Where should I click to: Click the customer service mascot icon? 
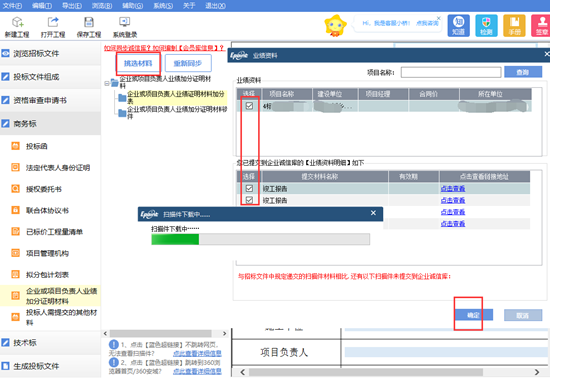[x=335, y=25]
